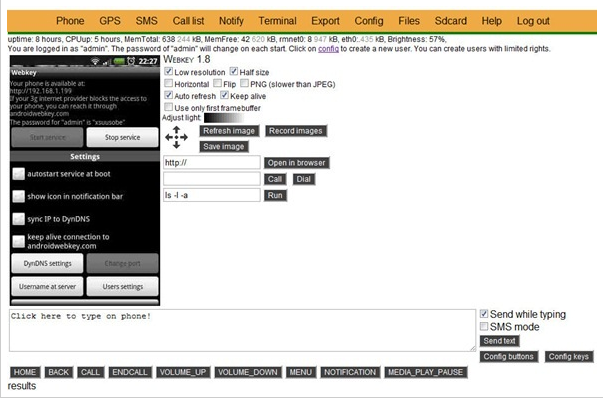Open the SMS menu item
Screen dimensions: 603x399
pyautogui.click(x=146, y=21)
